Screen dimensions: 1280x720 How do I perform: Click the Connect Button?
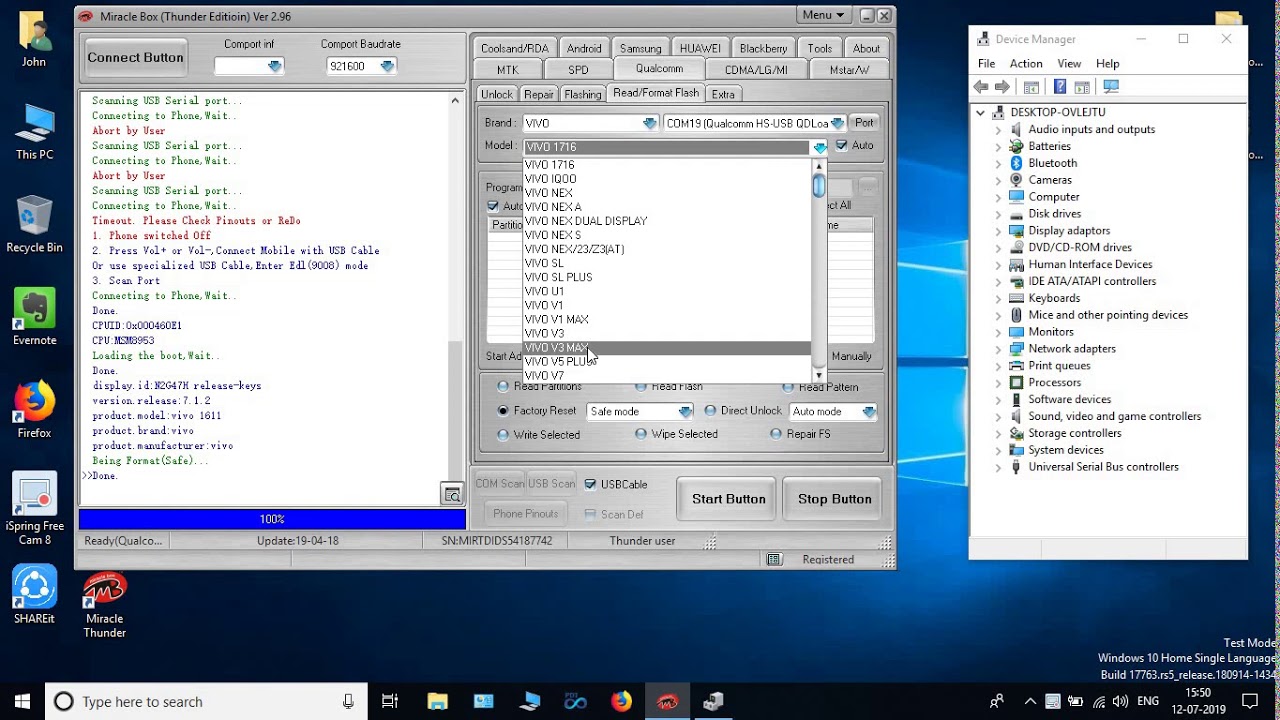coord(135,57)
